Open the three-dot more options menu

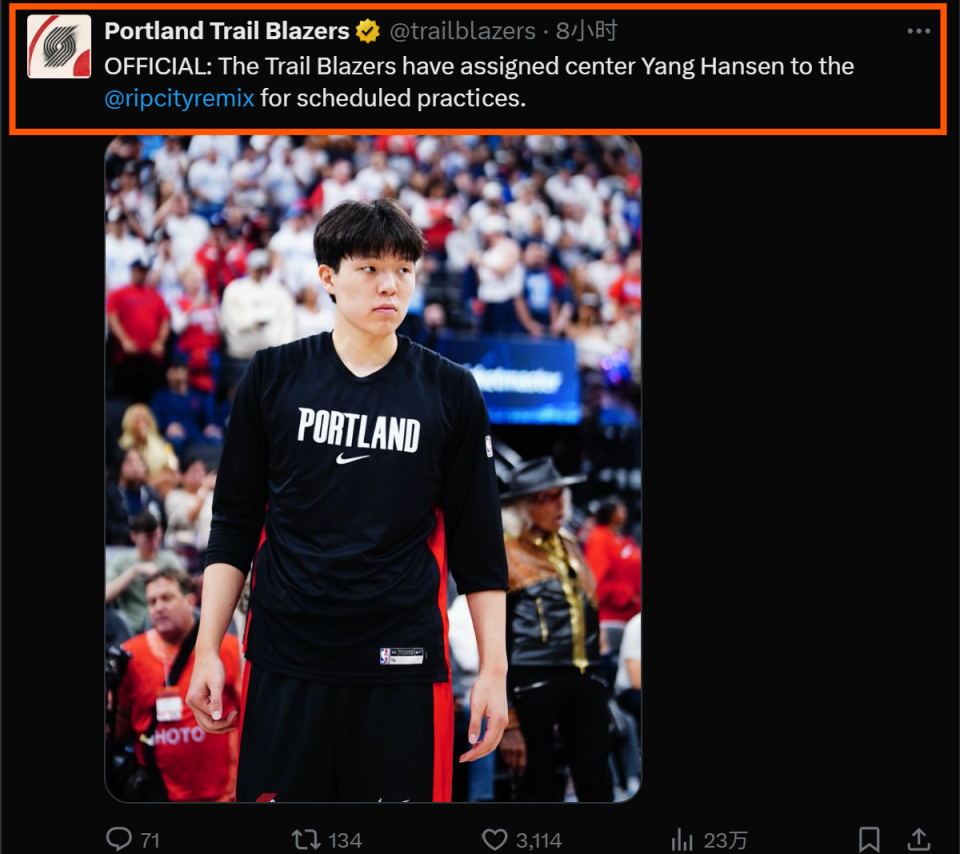[918, 32]
